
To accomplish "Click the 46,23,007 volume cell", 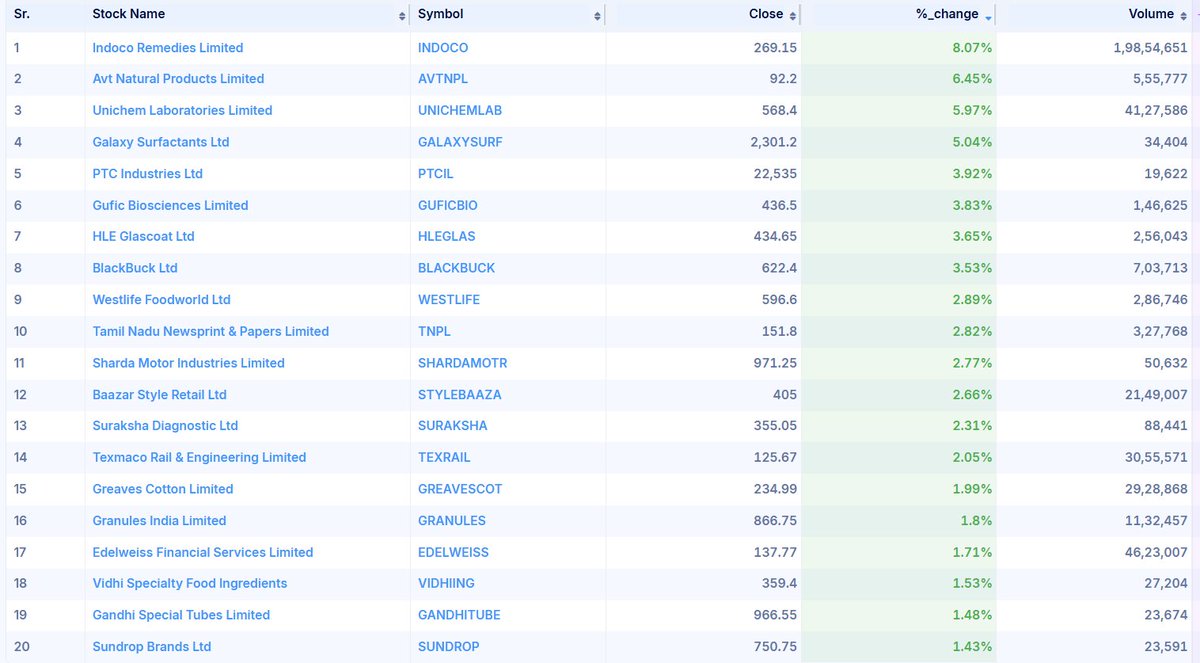I will pyautogui.click(x=1156, y=552).
